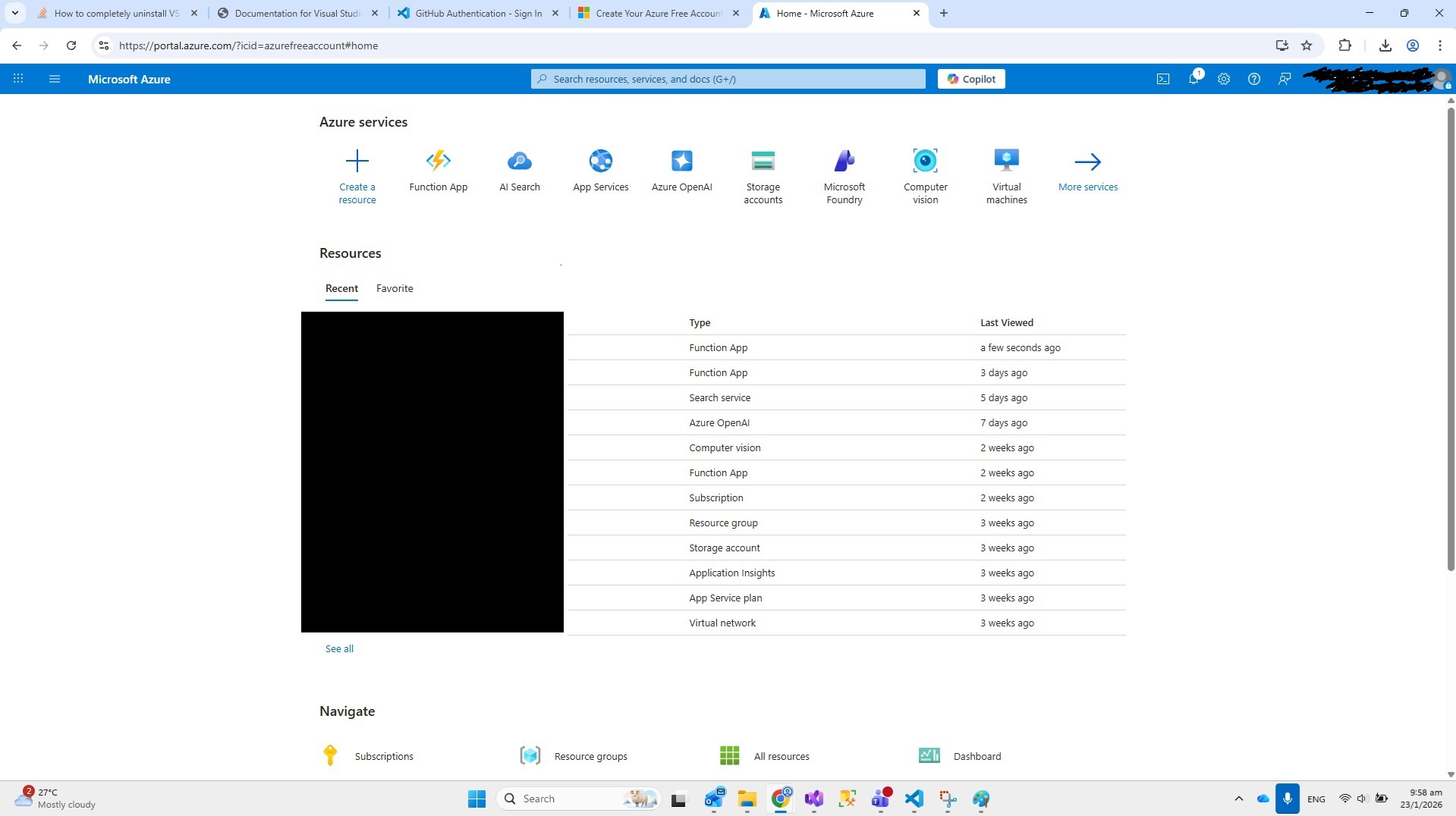Open the portal settings gear
This screenshot has width=1456, height=816.
point(1223,78)
